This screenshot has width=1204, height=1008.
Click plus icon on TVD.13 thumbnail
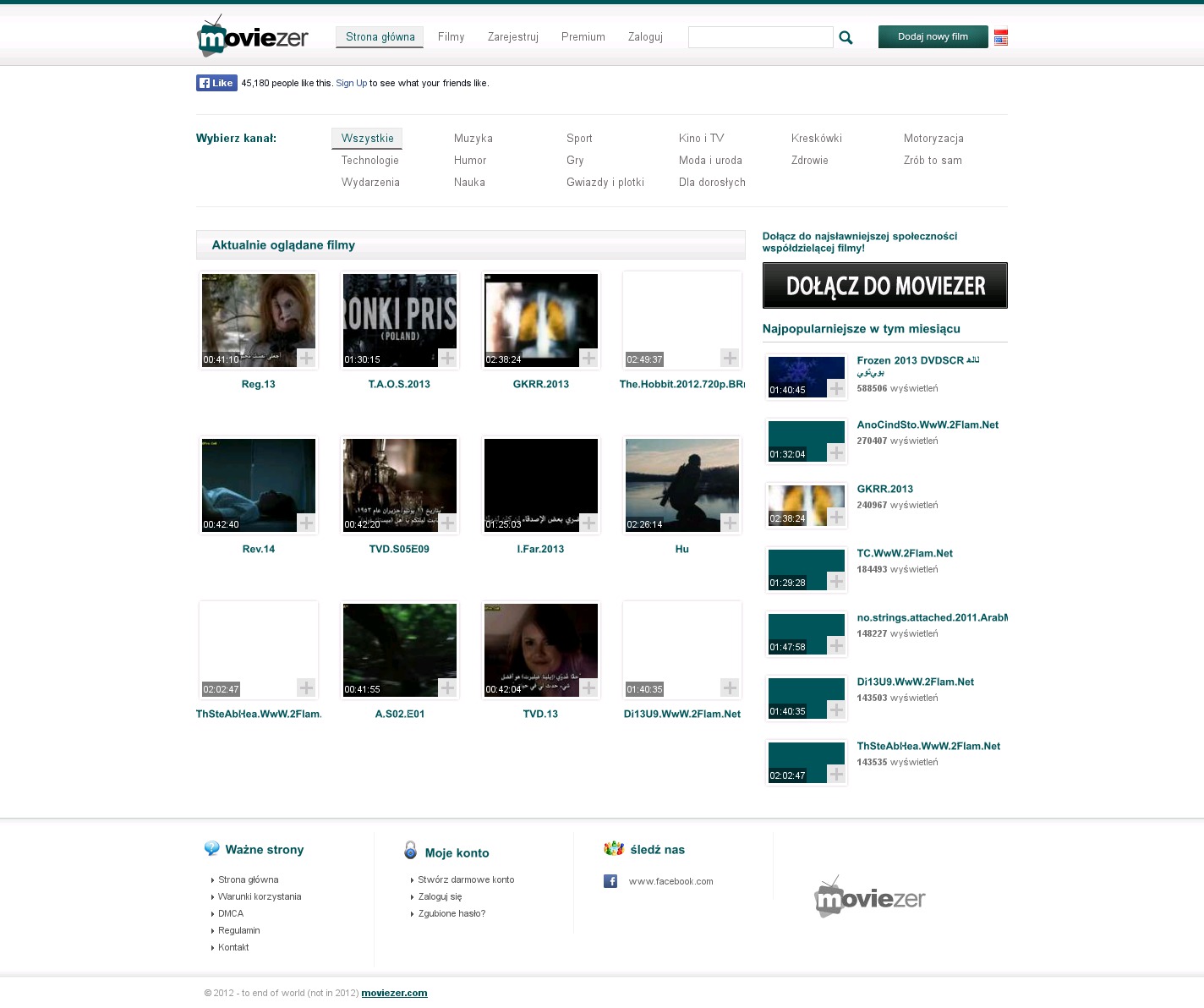point(588,688)
